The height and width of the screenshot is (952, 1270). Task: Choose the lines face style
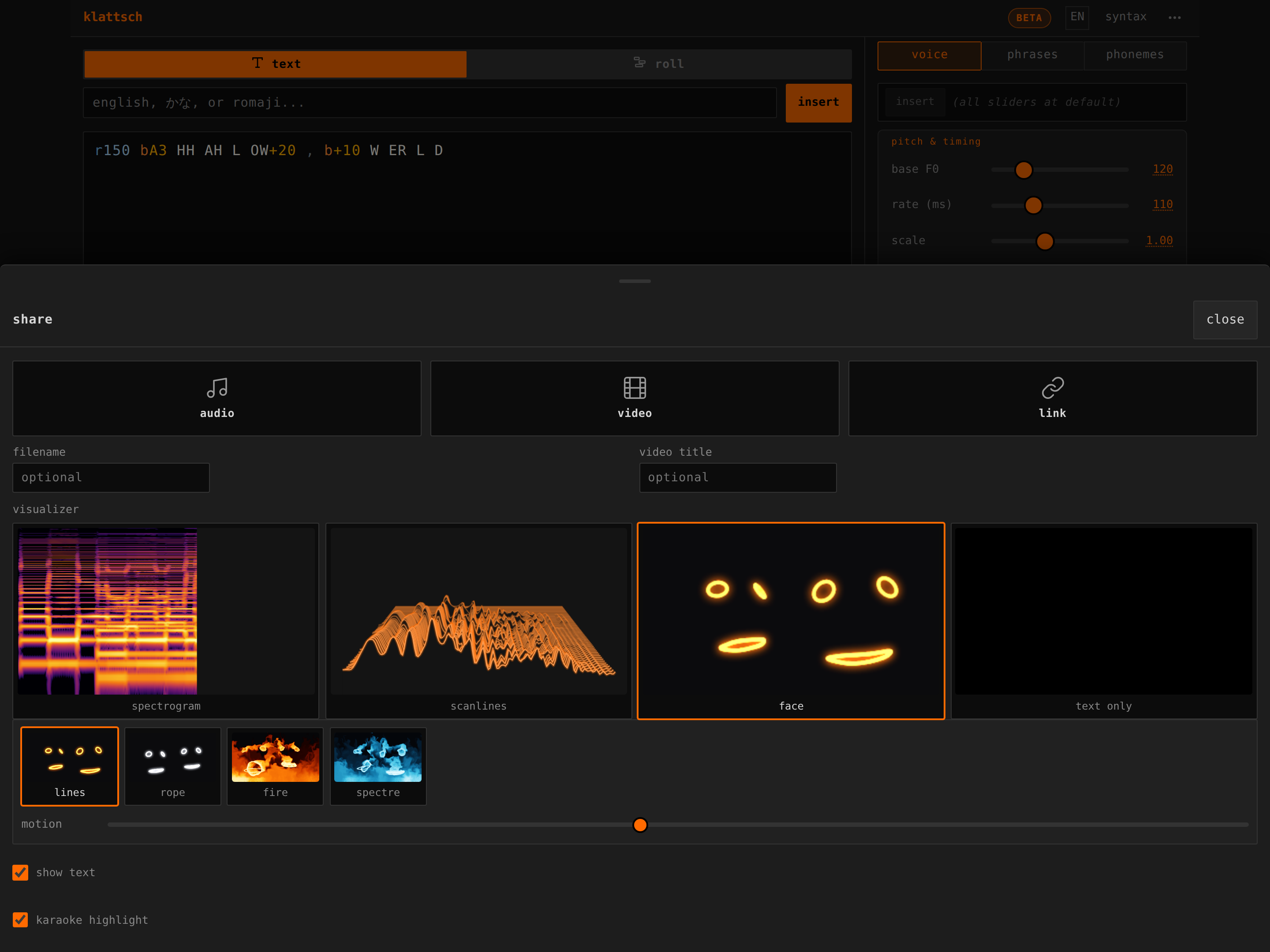click(70, 766)
